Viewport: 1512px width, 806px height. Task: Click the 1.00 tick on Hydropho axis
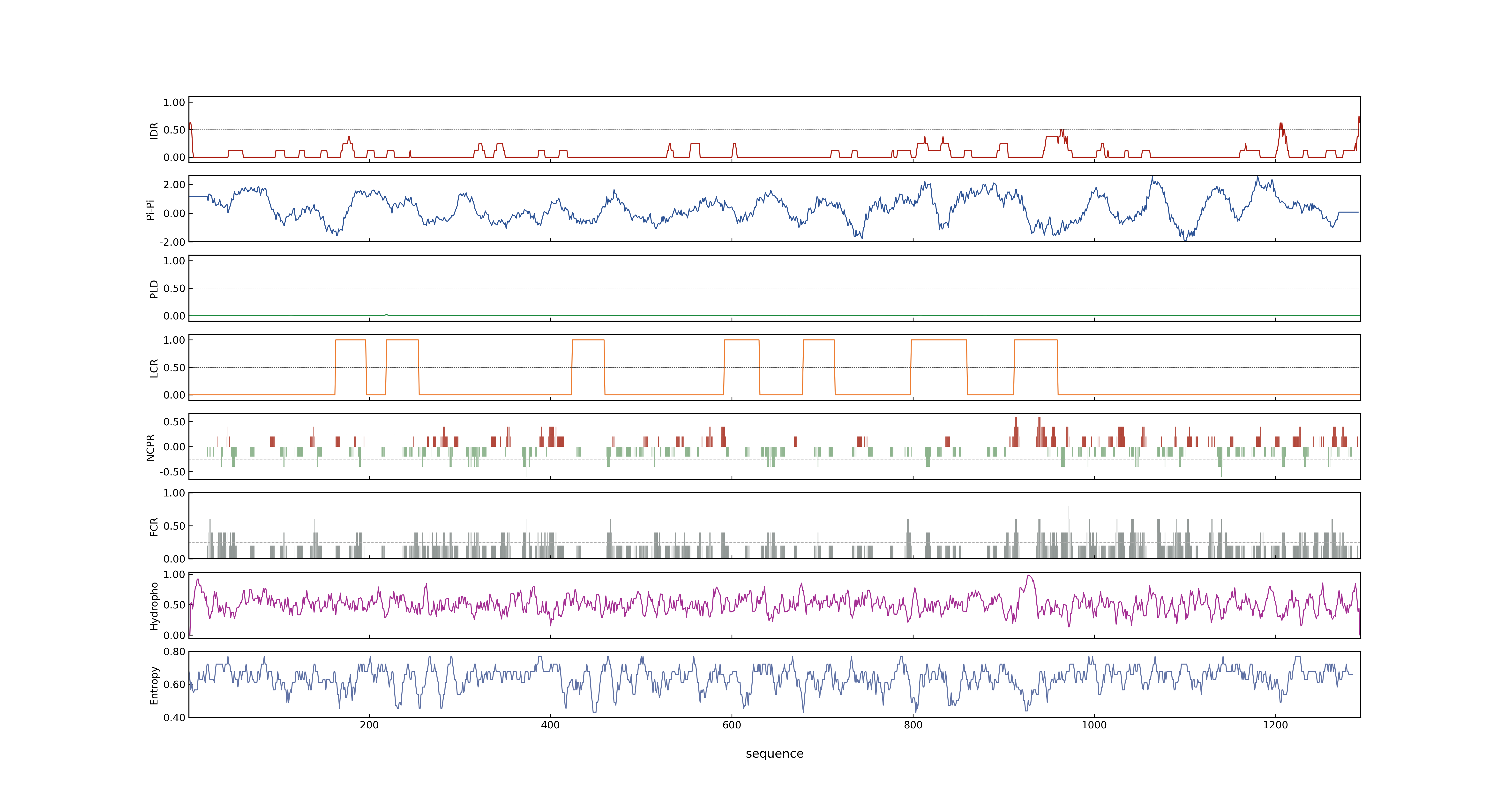(174, 575)
